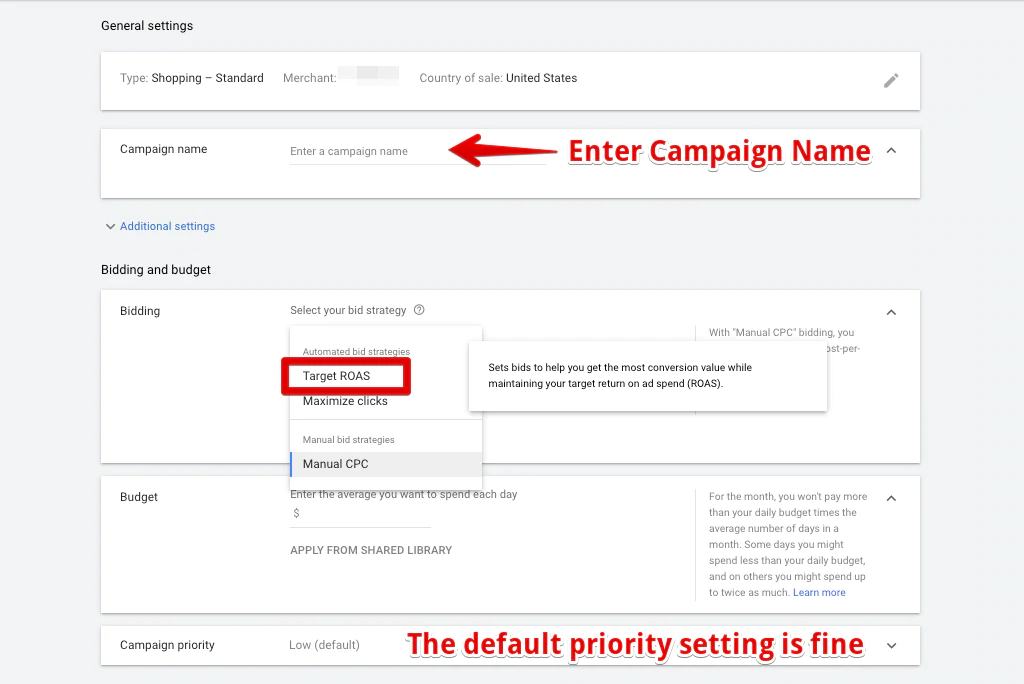Image resolution: width=1024 pixels, height=684 pixels.
Task: Open the Additional settings link
Action: pyautogui.click(x=167, y=227)
